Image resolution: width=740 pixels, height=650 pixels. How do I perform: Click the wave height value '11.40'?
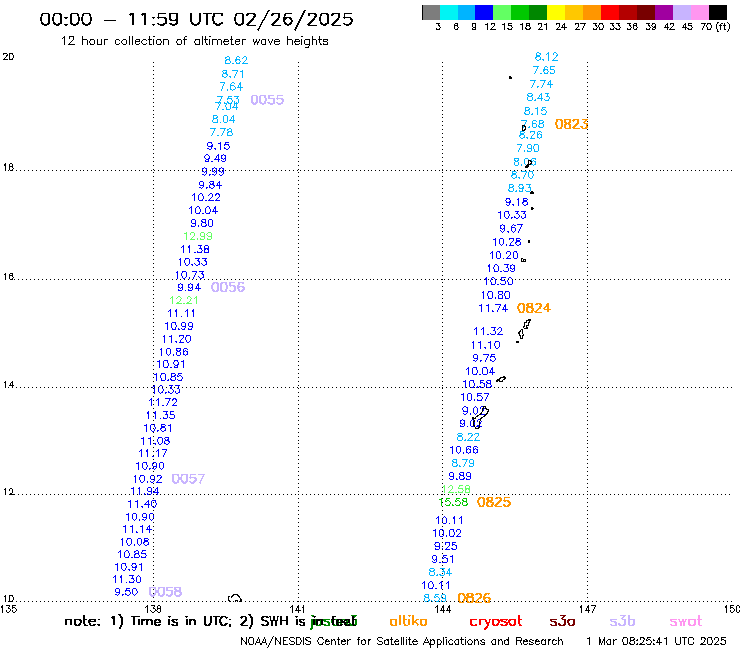tap(143, 504)
